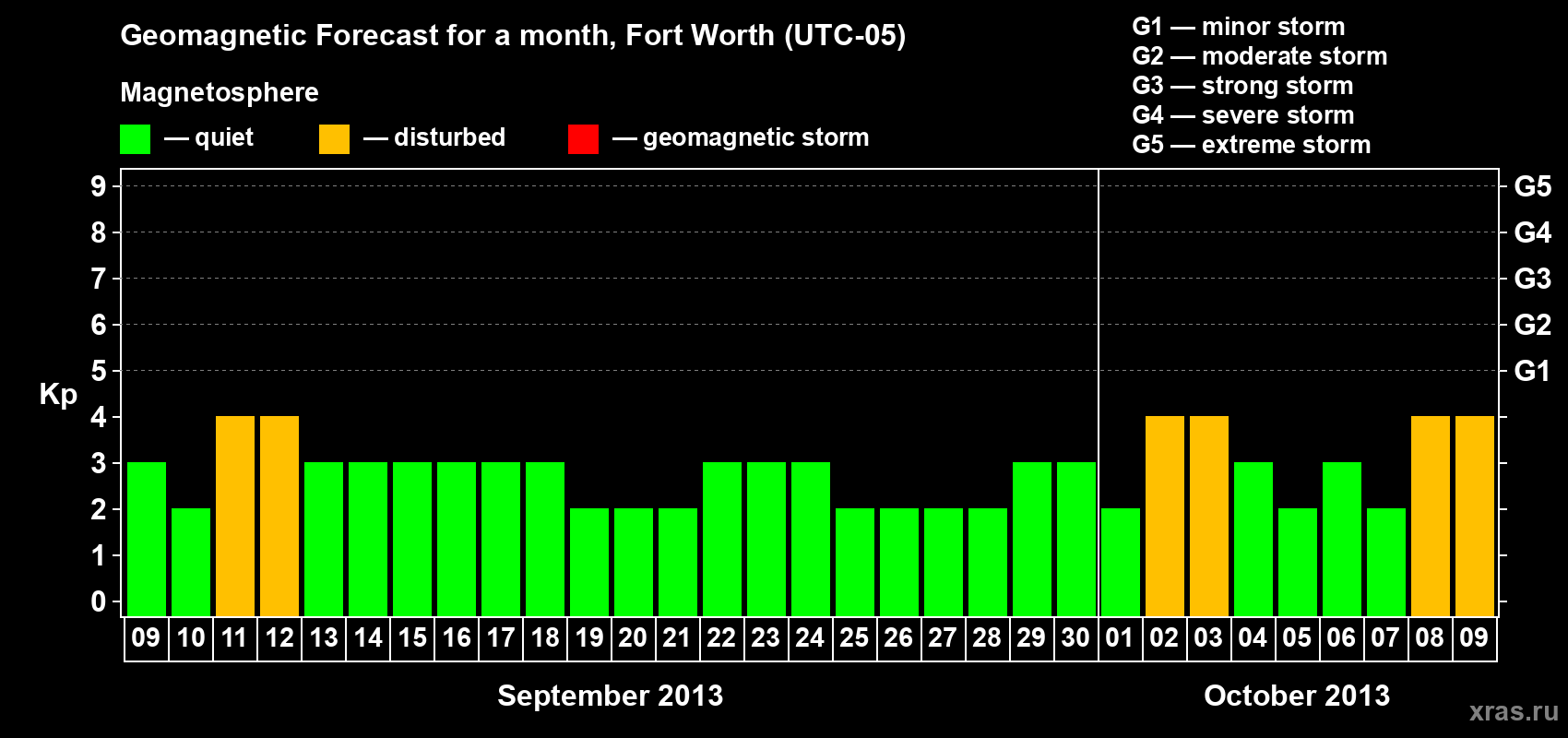
Task: Click the G5 — extreme storm legend line
Action: pyautogui.click(x=1251, y=145)
